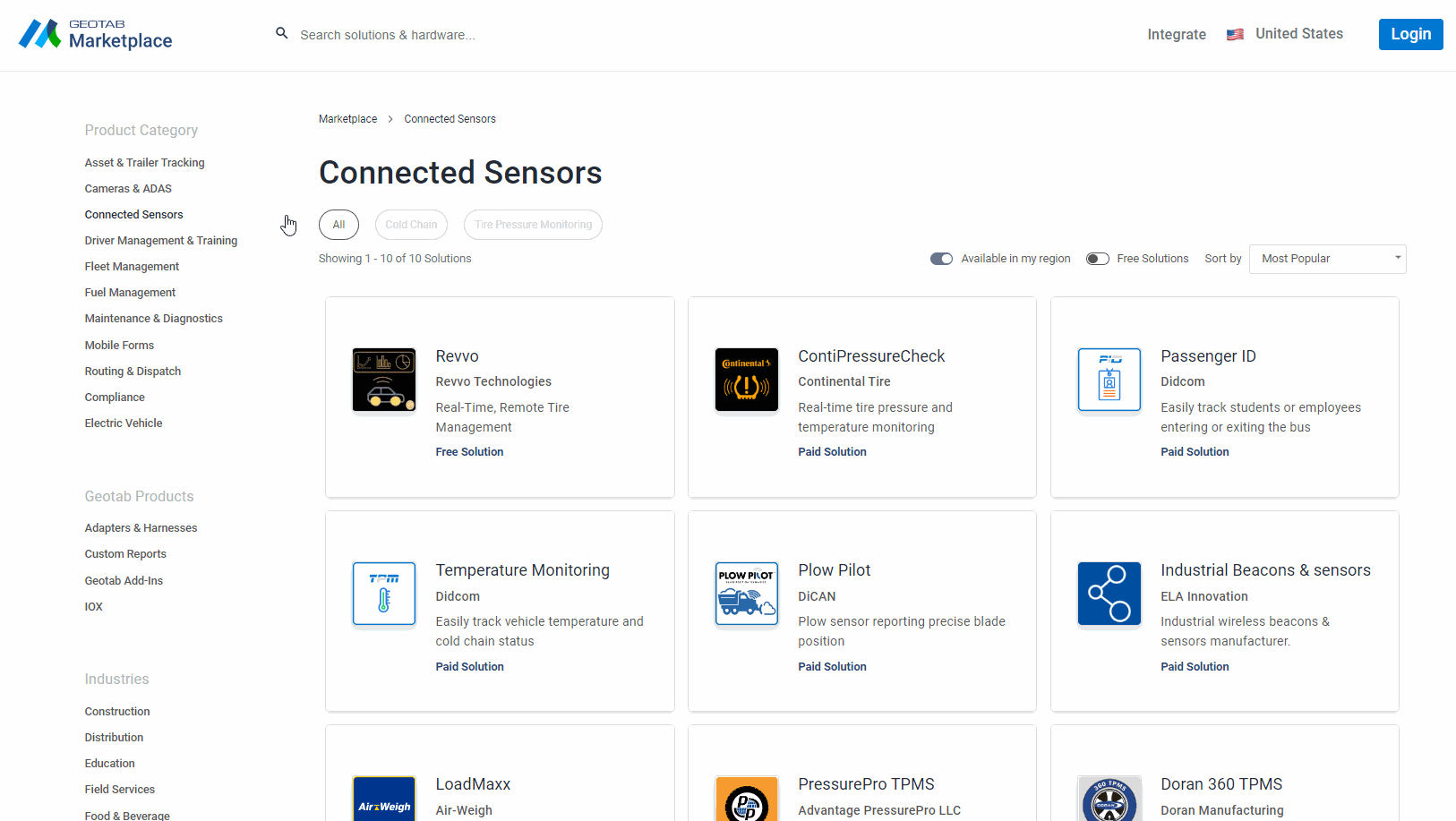Click the Temperature Monitoring thermometer icon
This screenshot has width=1456, height=821.
383,594
